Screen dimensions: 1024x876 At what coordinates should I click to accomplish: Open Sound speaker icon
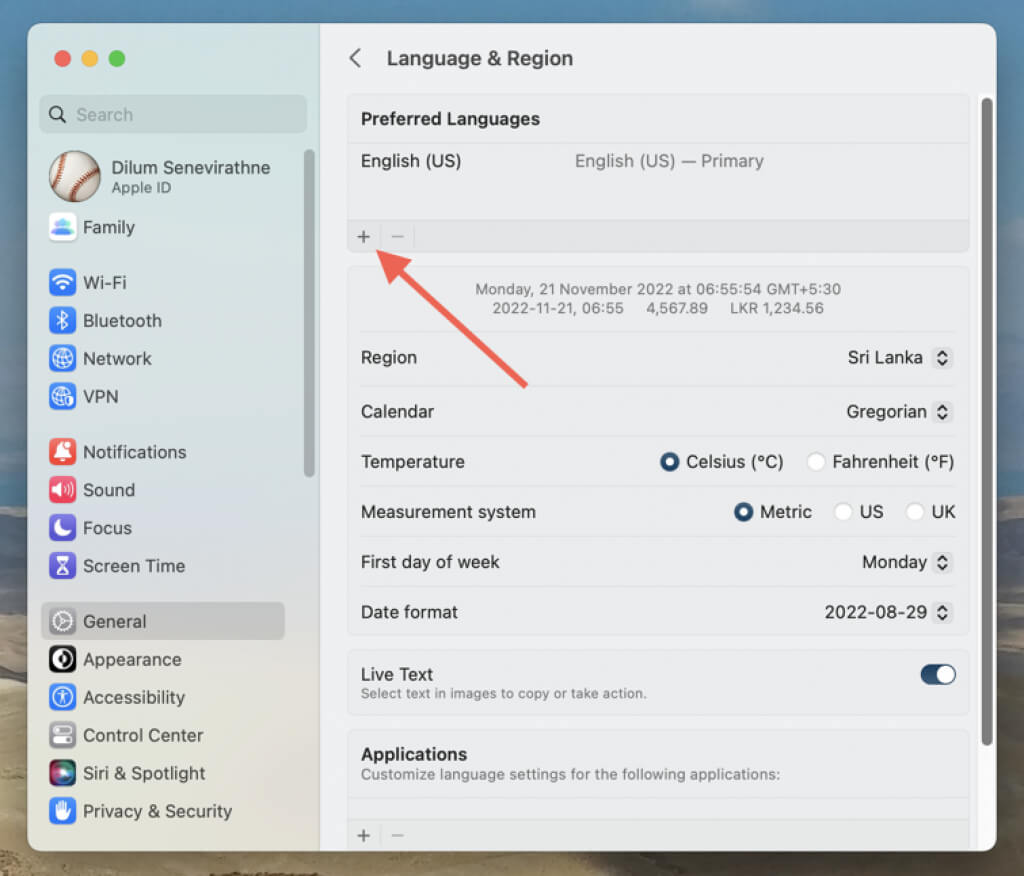63,490
